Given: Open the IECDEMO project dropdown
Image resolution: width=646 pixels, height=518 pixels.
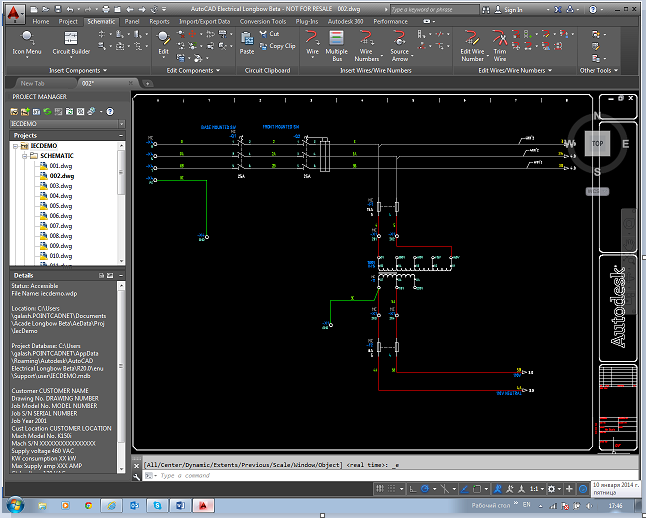Looking at the screenshot, I should point(122,124).
